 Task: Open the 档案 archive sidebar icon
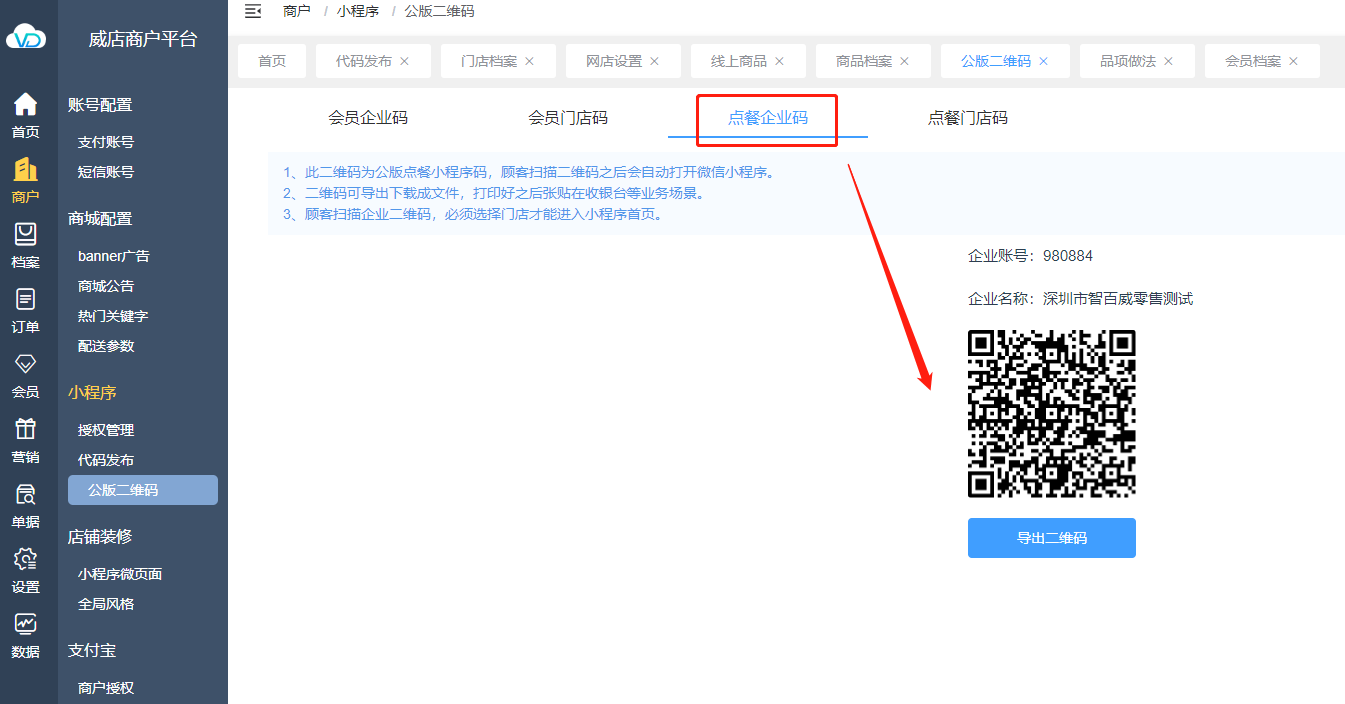click(x=25, y=235)
